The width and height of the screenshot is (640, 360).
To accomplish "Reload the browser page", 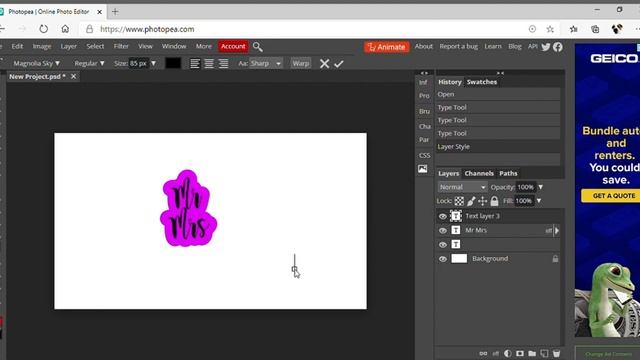I will click(44, 29).
